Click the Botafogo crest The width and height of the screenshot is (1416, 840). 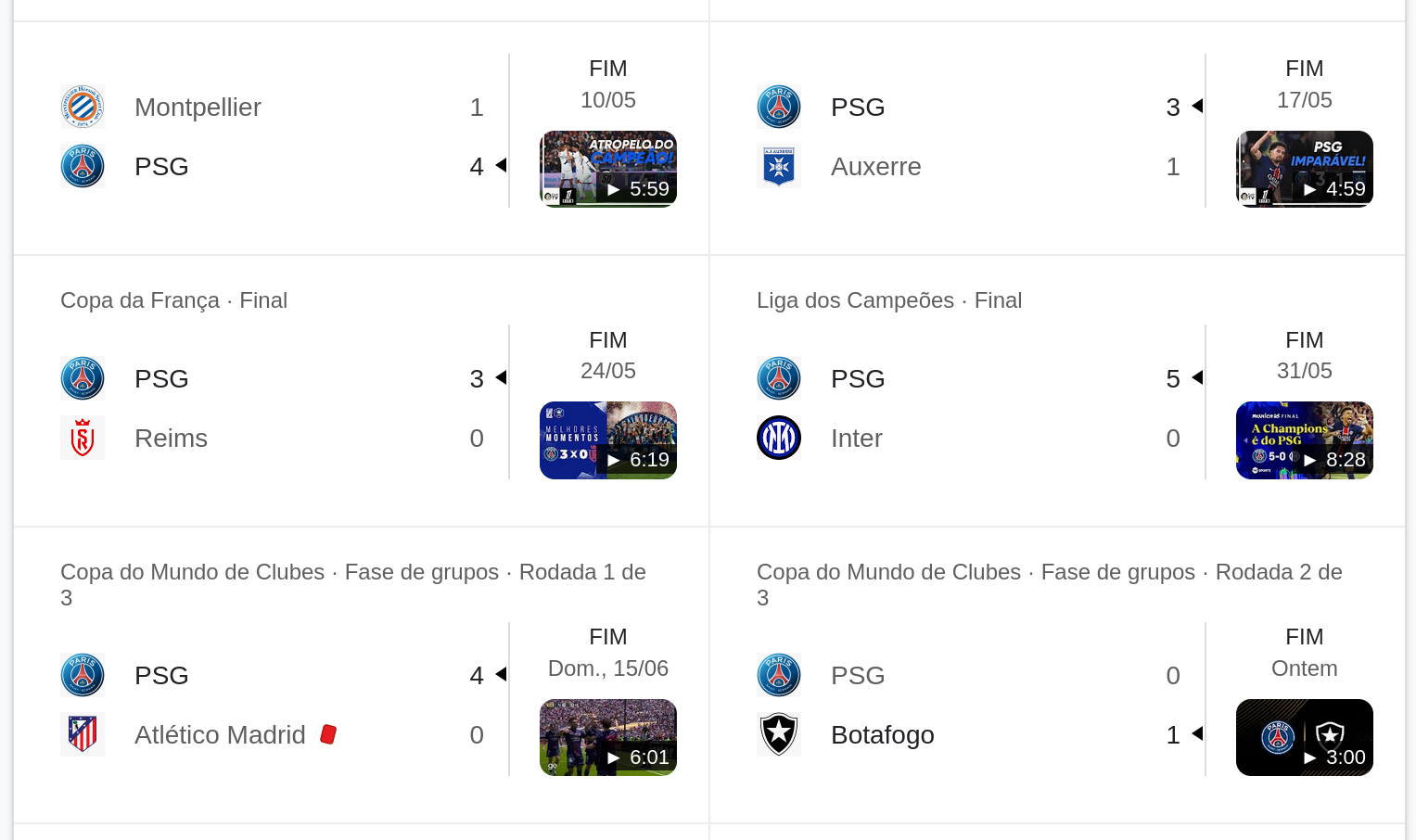tap(779, 734)
